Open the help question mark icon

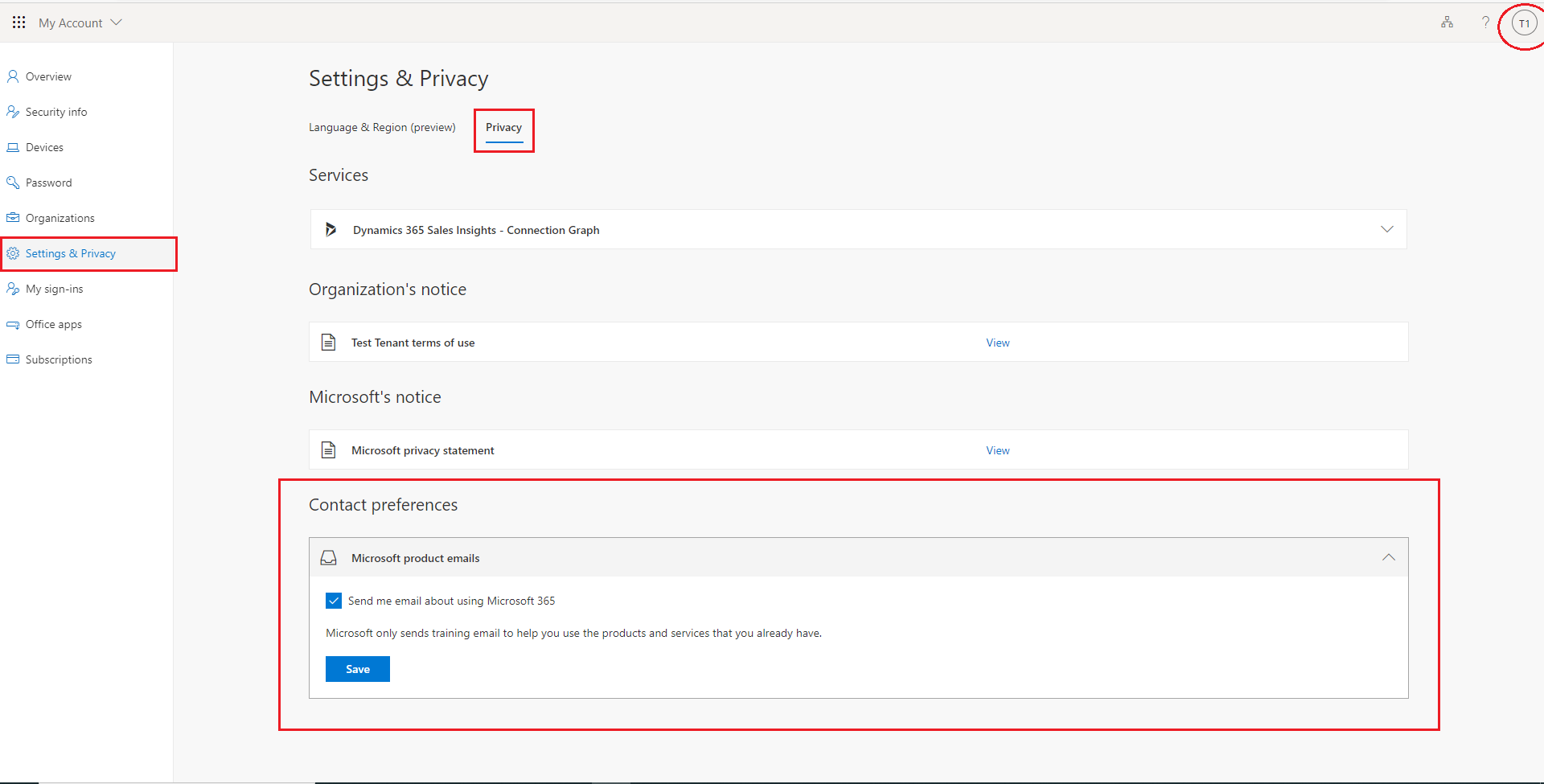pos(1485,23)
